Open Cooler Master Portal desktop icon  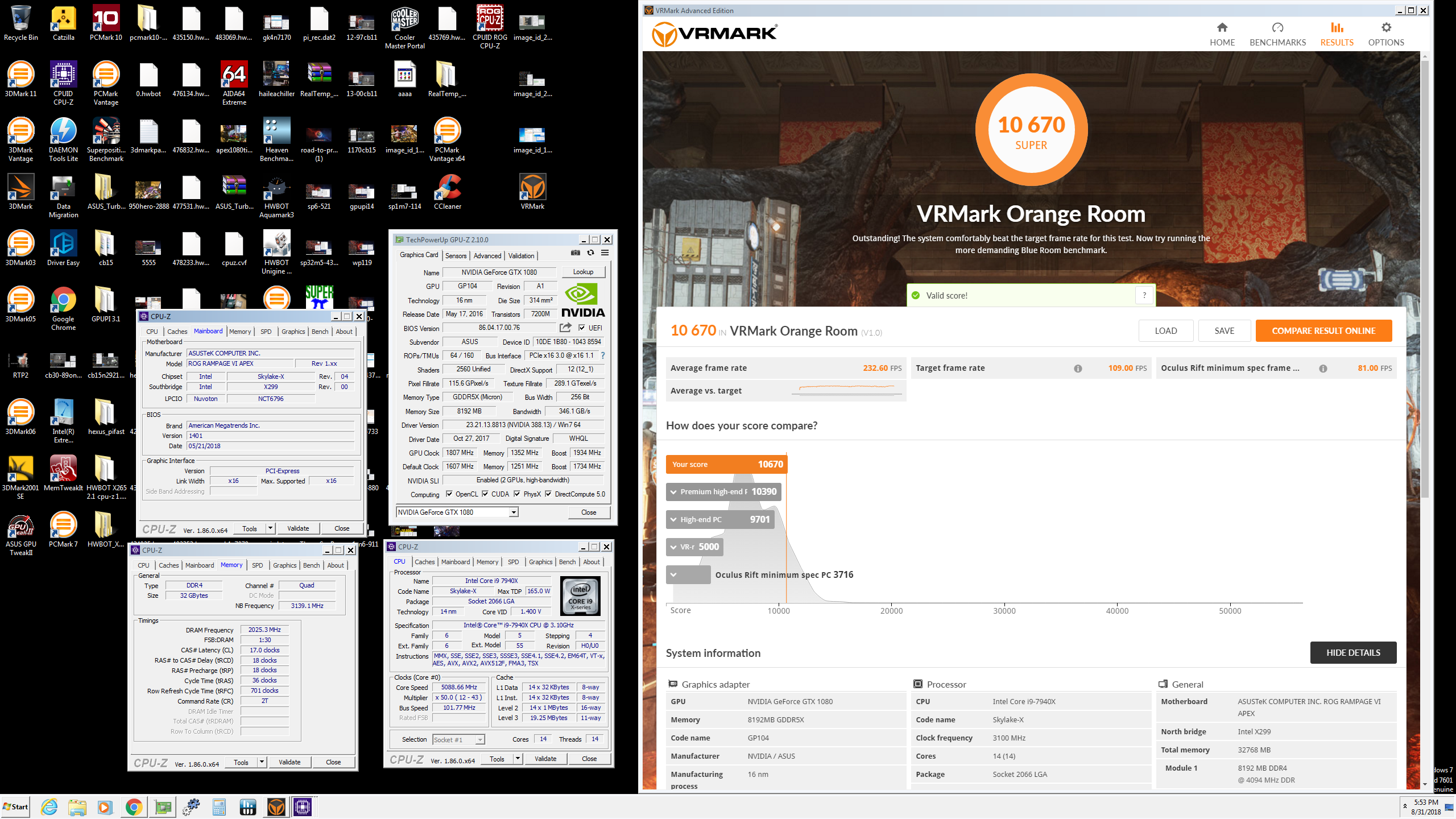pos(405,27)
